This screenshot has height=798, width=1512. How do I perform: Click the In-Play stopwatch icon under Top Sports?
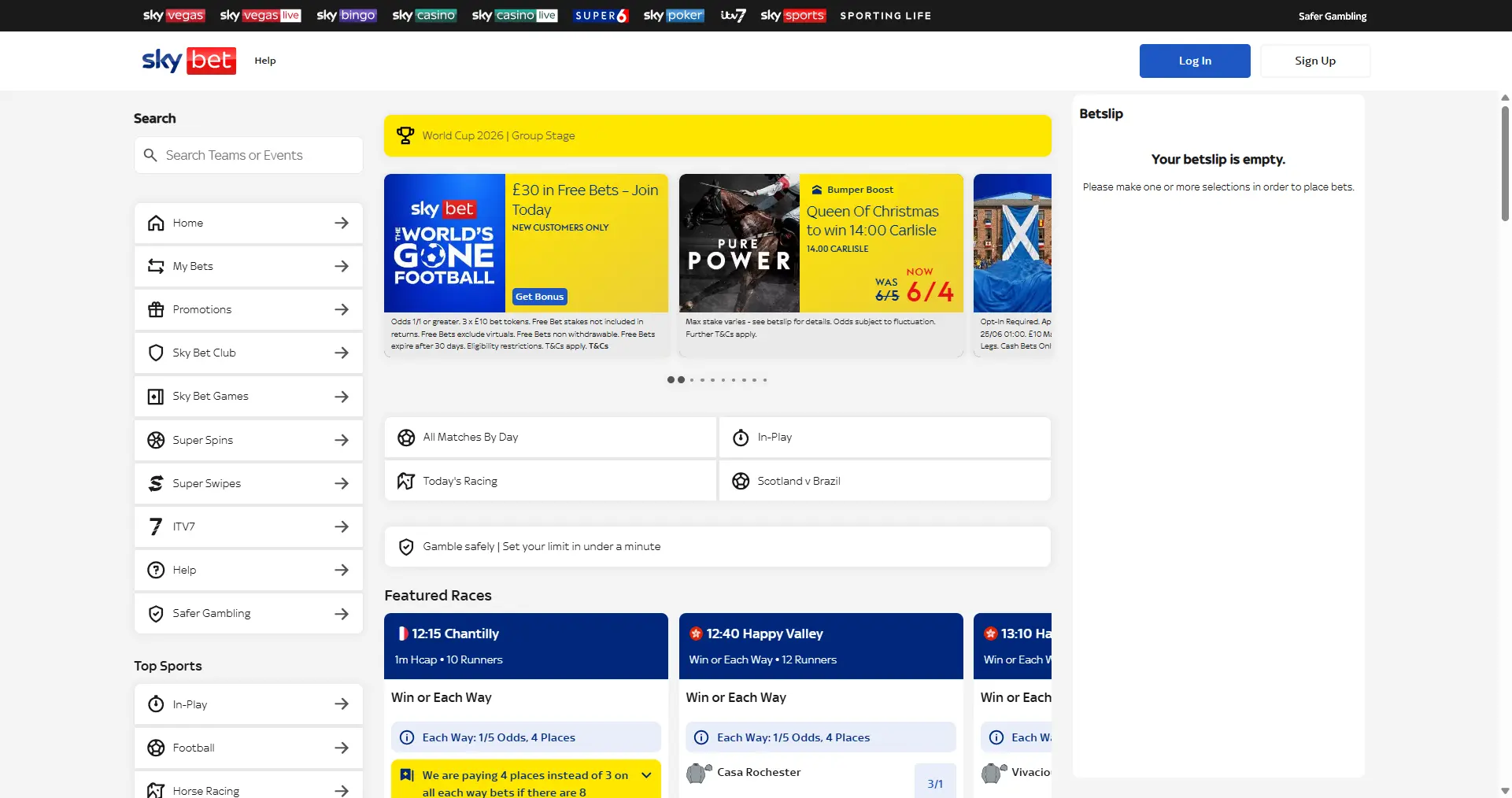click(156, 704)
